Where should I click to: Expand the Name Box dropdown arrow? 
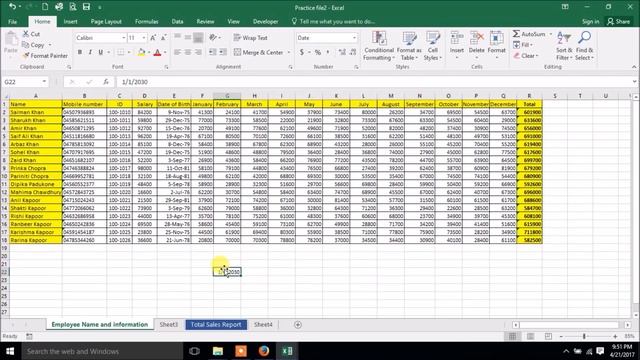click(x=44, y=82)
